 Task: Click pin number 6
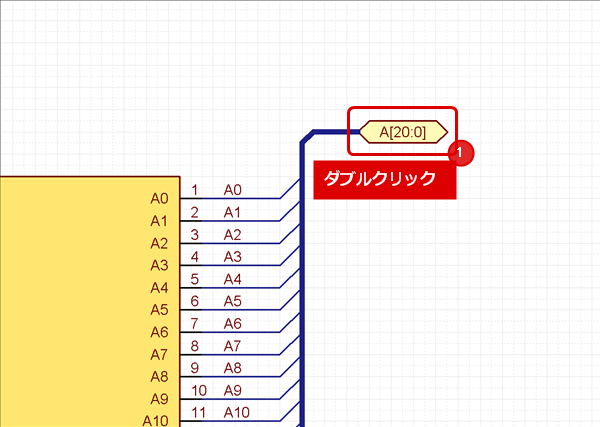(x=194, y=302)
